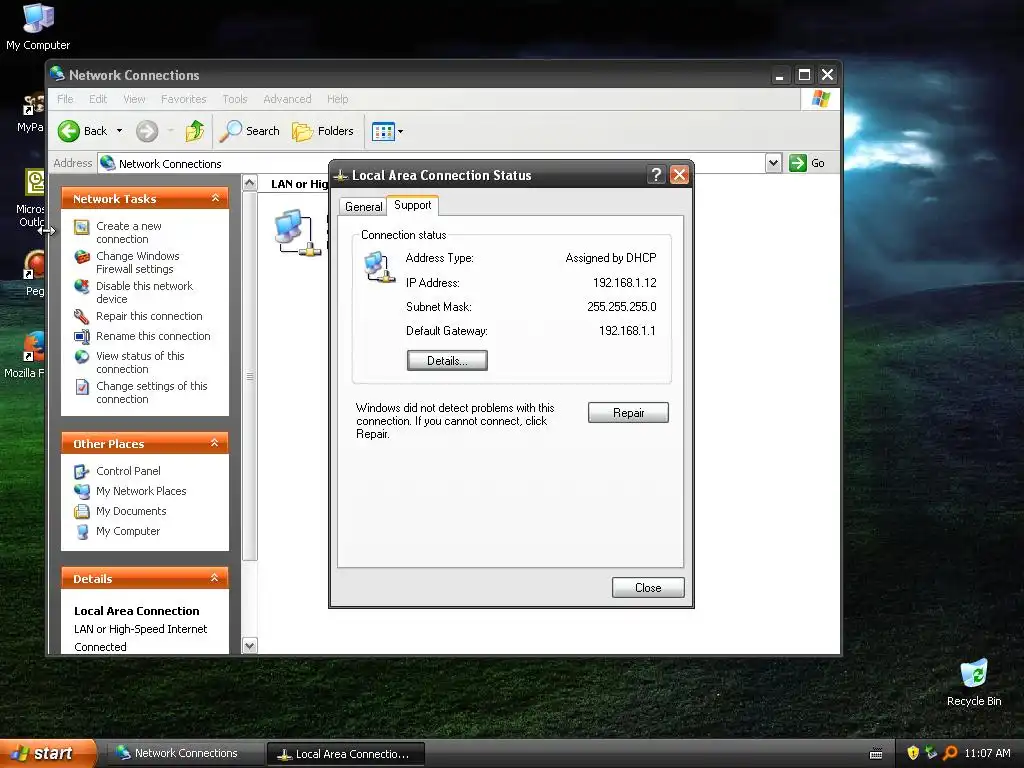The height and width of the screenshot is (768, 1024).
Task: Click the Control Panel icon
Action: click(82, 471)
